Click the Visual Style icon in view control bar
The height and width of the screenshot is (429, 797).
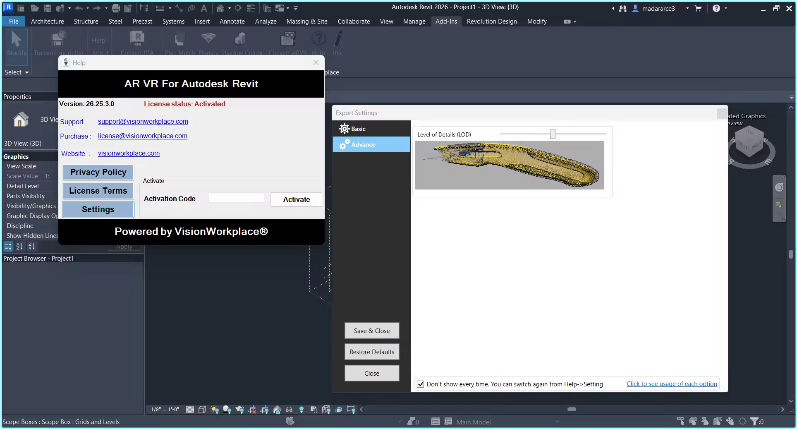tap(202, 409)
